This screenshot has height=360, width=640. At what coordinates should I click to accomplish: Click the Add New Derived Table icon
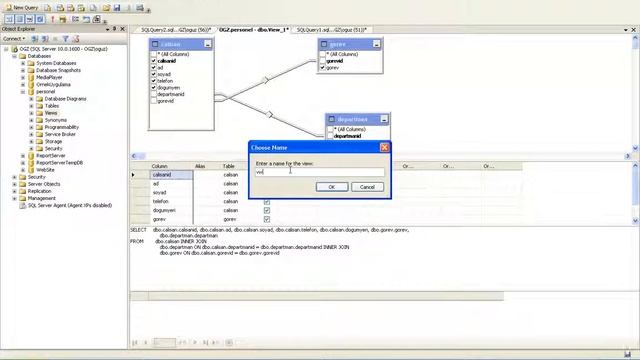click(x=97, y=19)
